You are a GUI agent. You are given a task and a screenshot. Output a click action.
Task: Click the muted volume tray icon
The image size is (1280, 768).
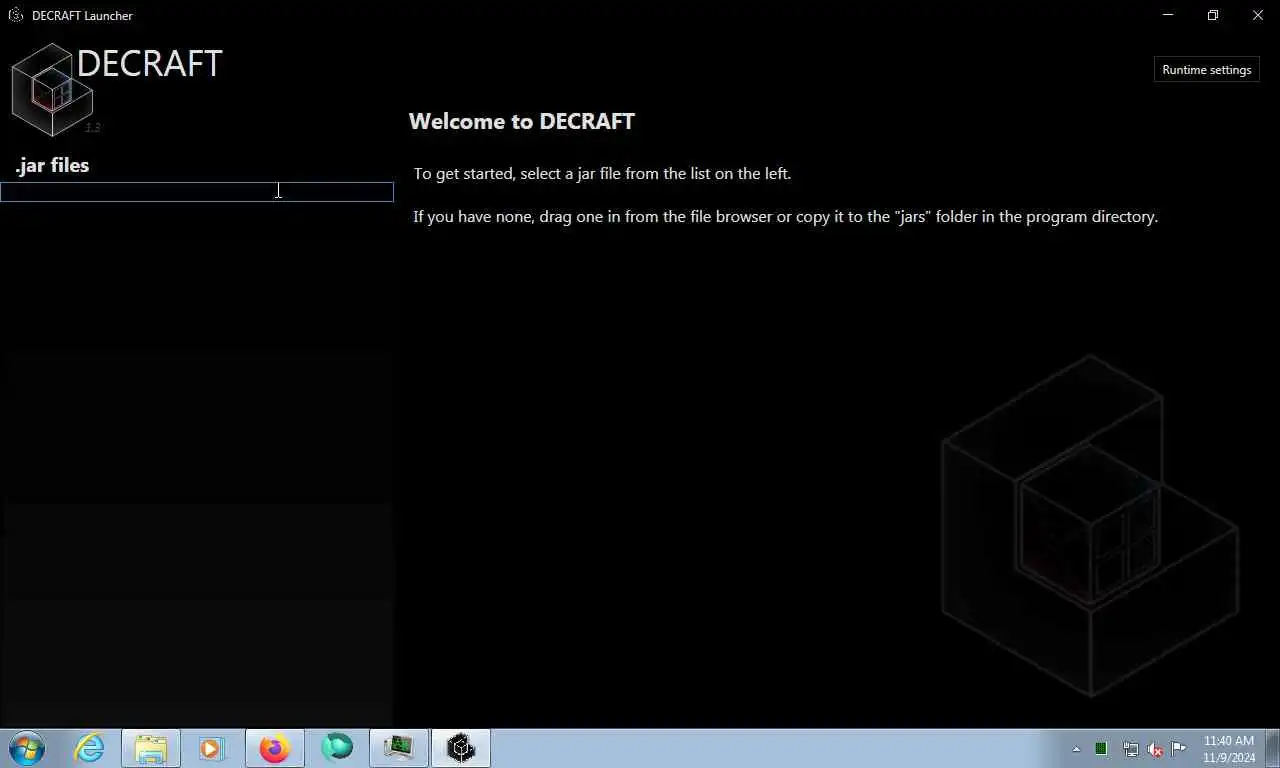[x=1155, y=749]
